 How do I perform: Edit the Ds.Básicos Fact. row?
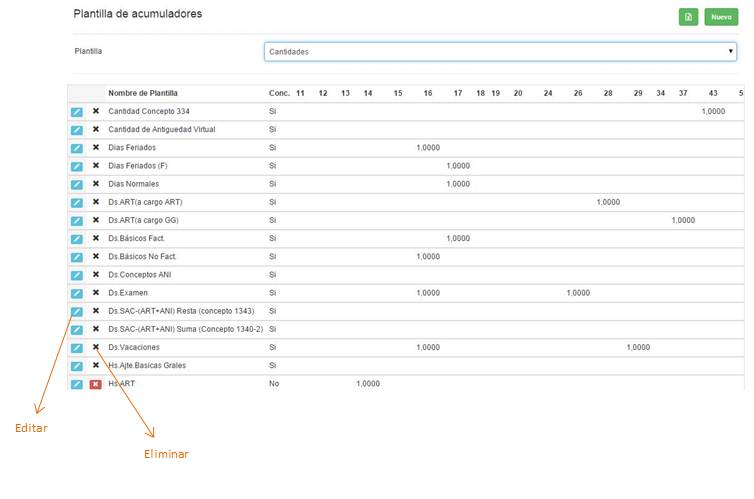77,239
